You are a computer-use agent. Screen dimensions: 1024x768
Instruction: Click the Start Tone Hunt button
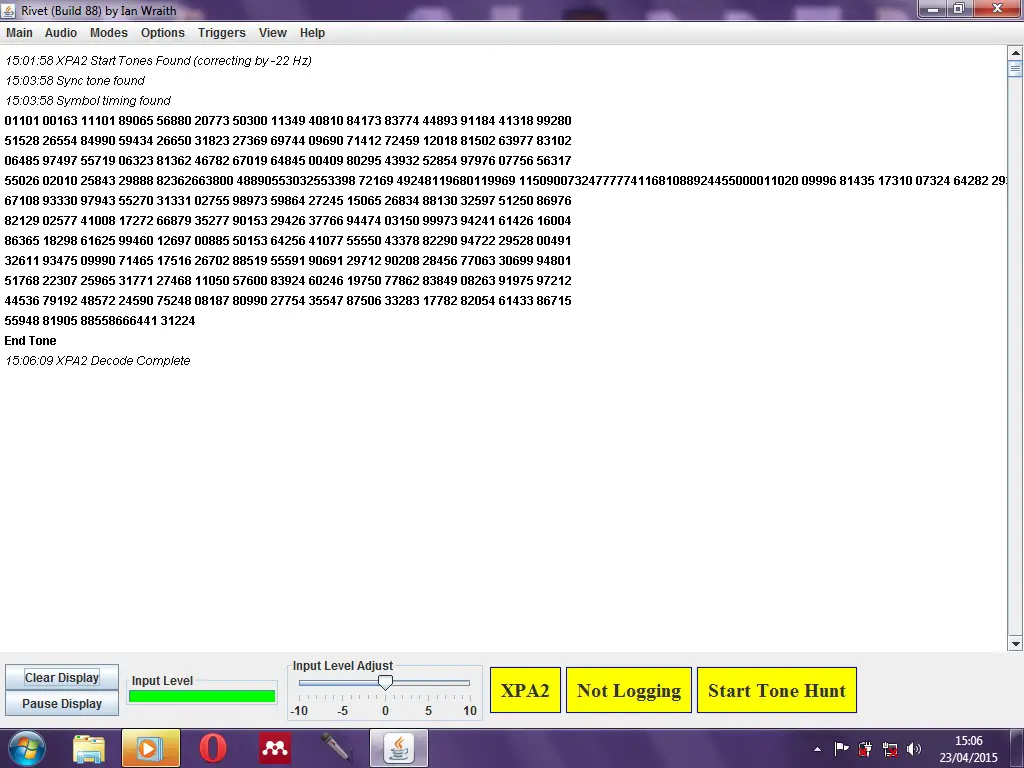pos(777,690)
